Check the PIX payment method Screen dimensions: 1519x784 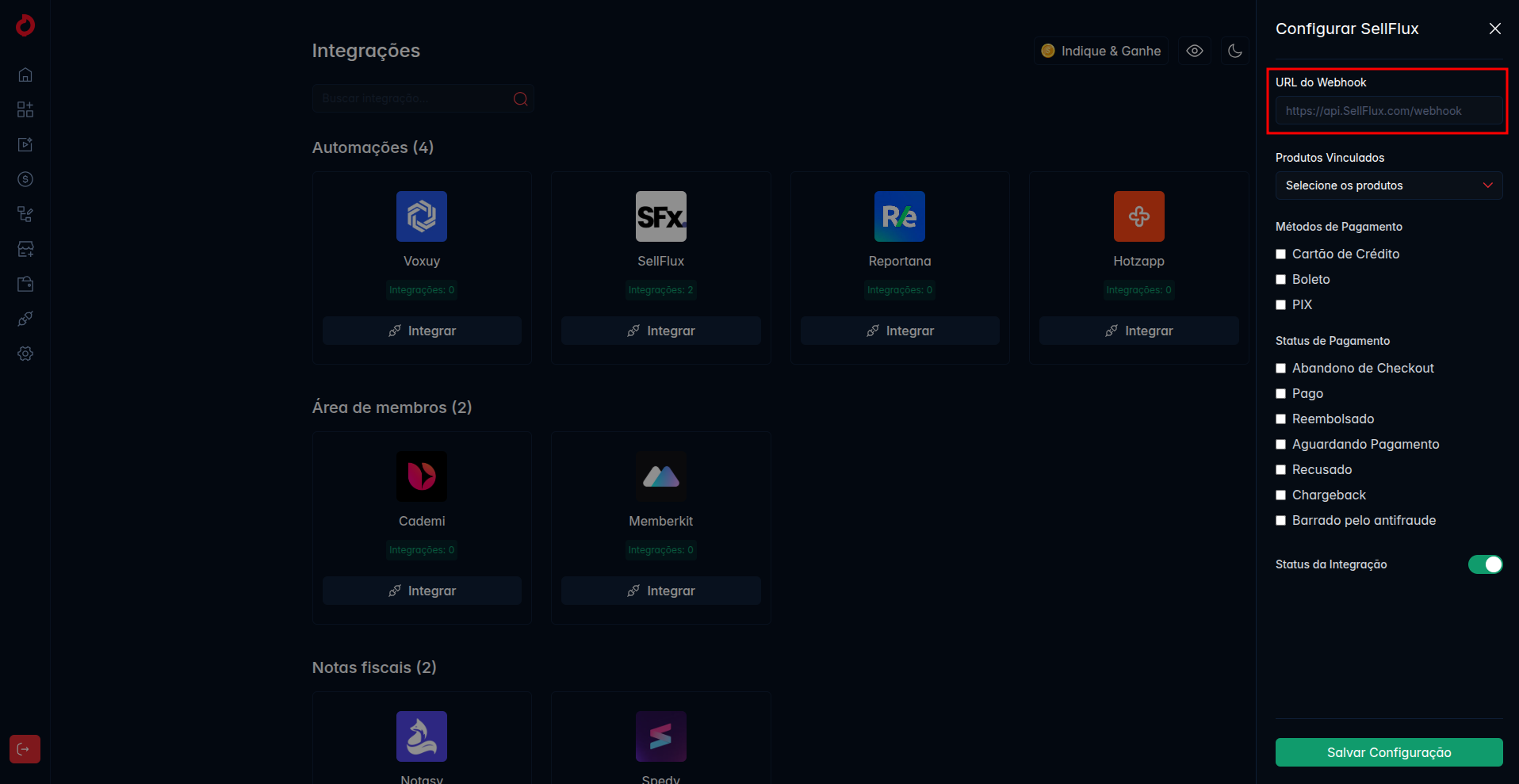pyautogui.click(x=1280, y=305)
